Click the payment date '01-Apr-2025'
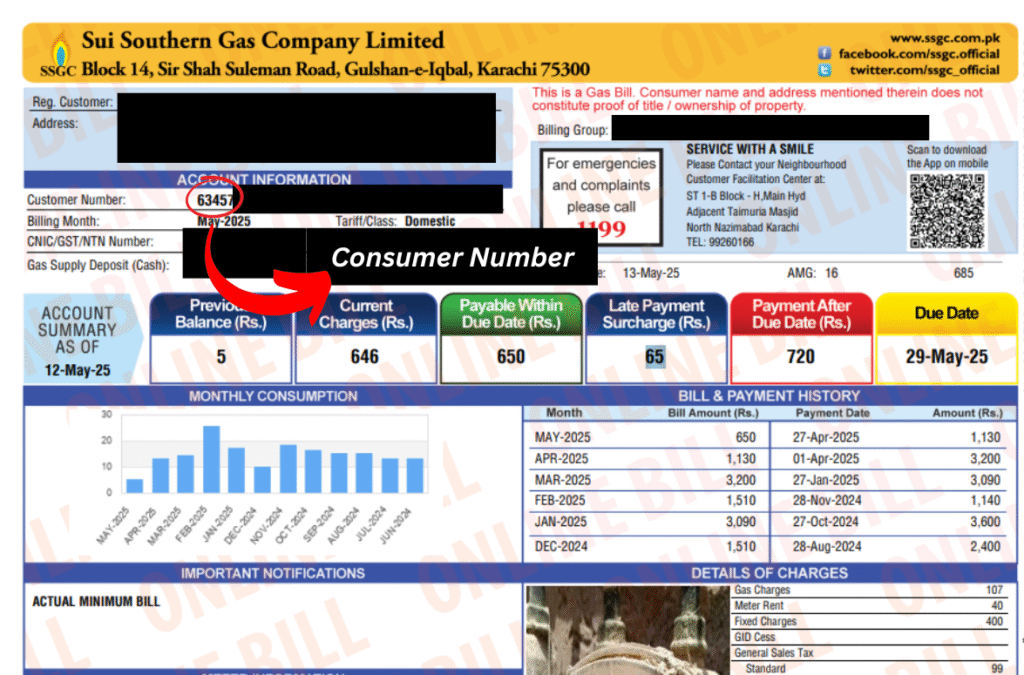Image resolution: width=1024 pixels, height=675 pixels. pyautogui.click(x=826, y=459)
